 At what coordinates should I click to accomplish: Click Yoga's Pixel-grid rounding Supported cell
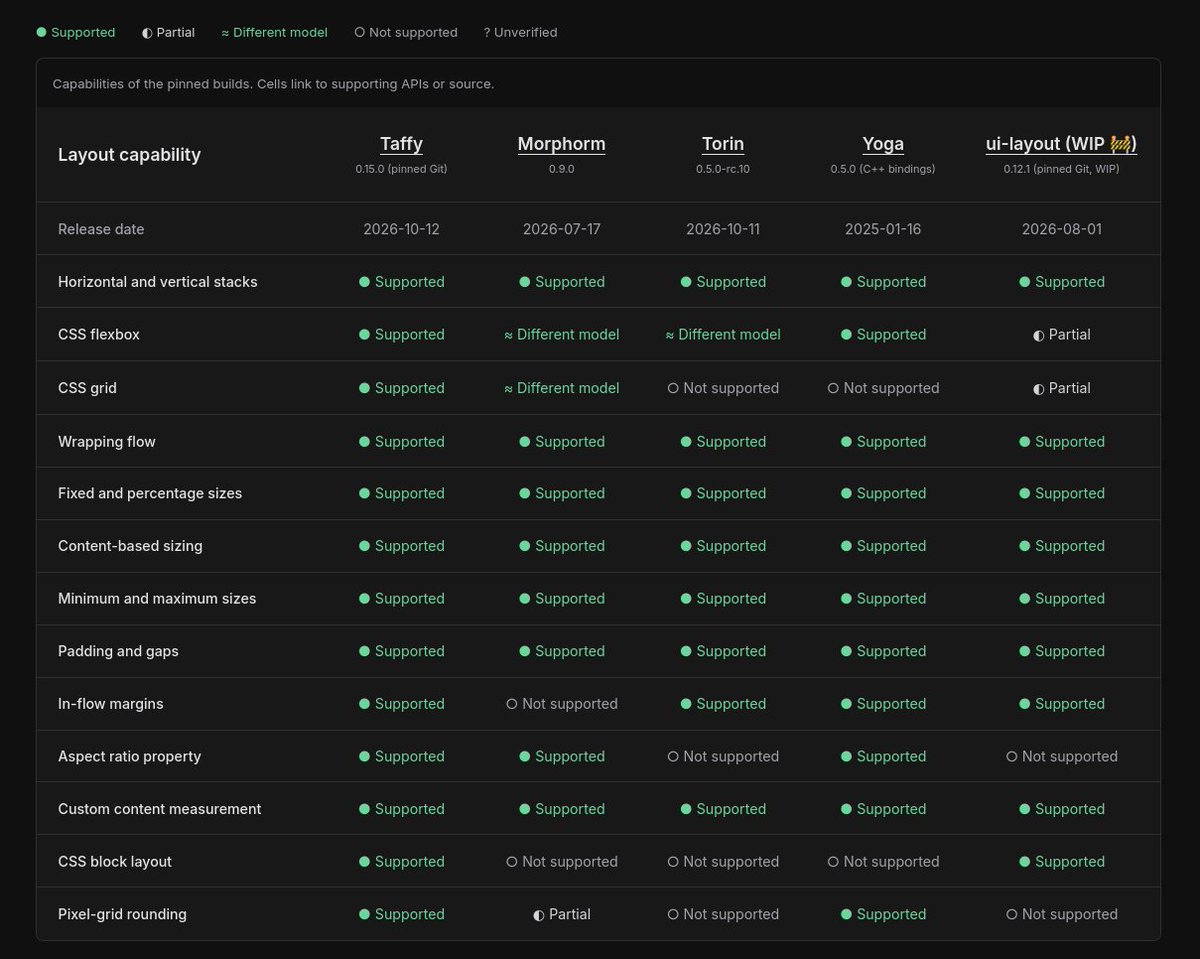click(883, 915)
